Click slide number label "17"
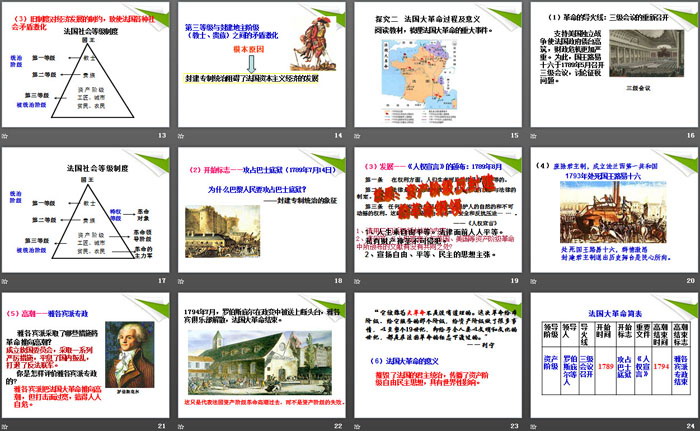Screen dimensions: 700x431 tap(162, 280)
